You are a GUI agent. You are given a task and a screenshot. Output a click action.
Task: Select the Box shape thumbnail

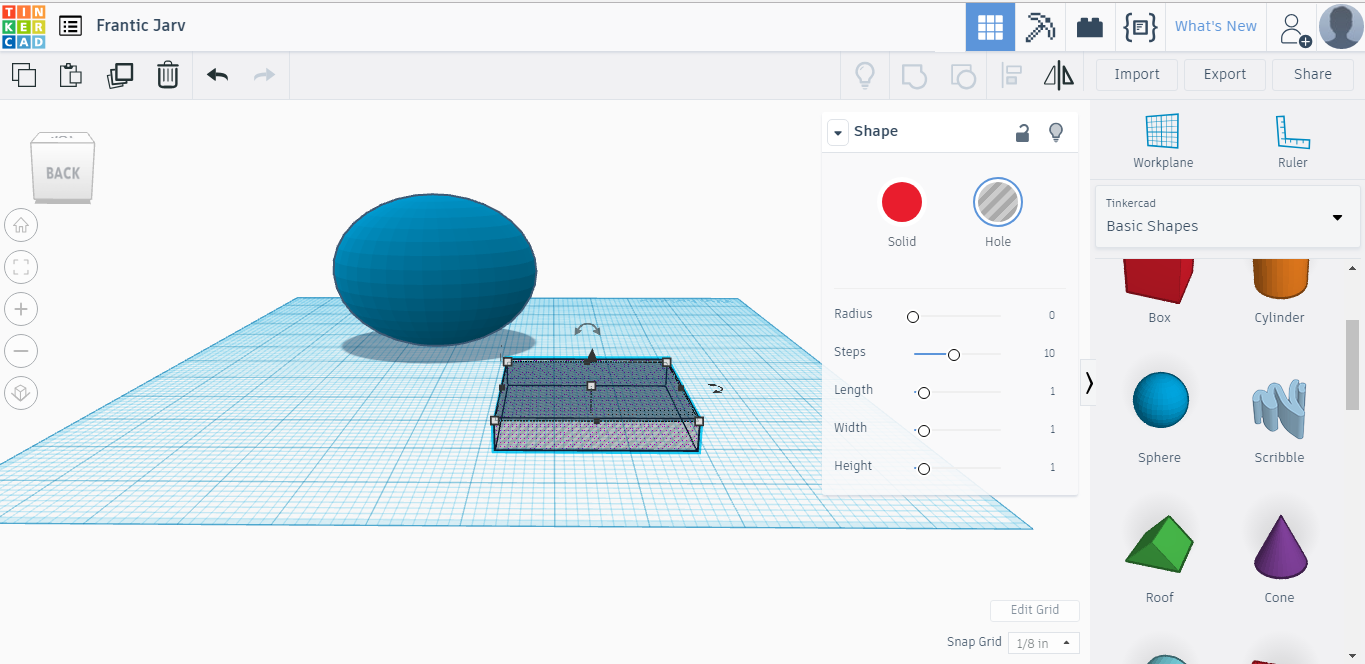(1159, 281)
